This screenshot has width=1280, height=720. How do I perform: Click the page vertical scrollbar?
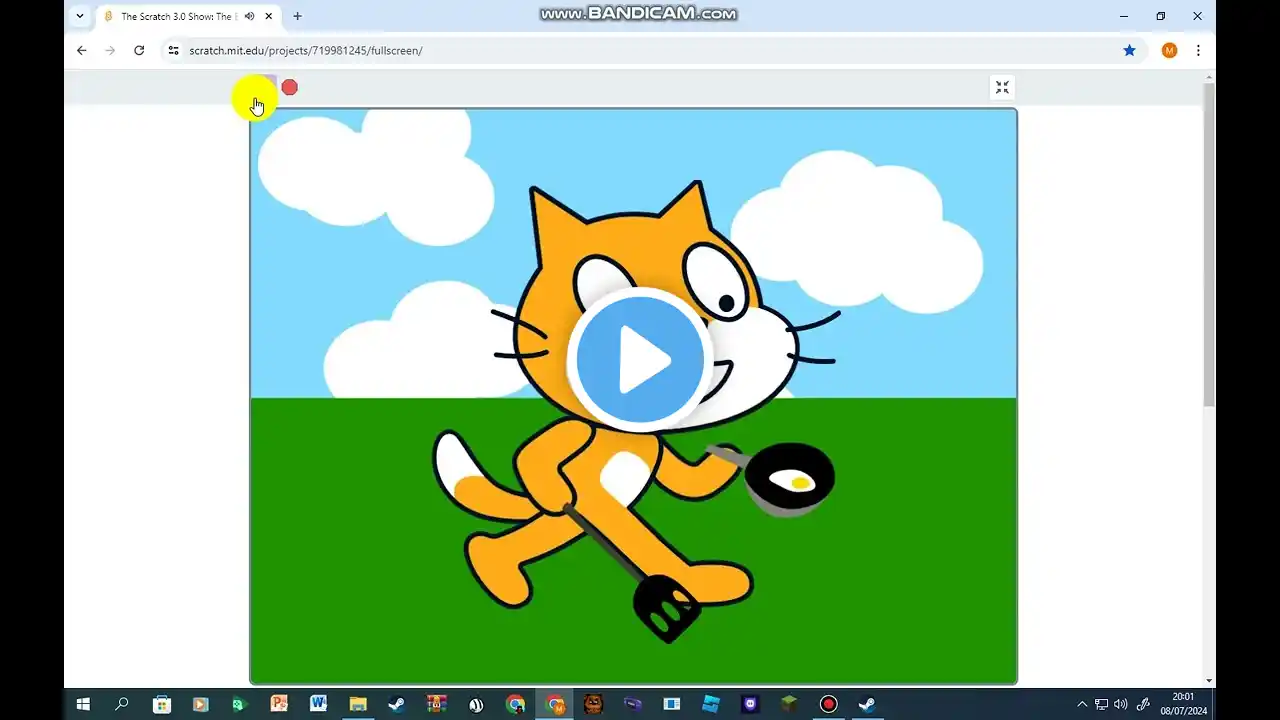(x=1209, y=380)
